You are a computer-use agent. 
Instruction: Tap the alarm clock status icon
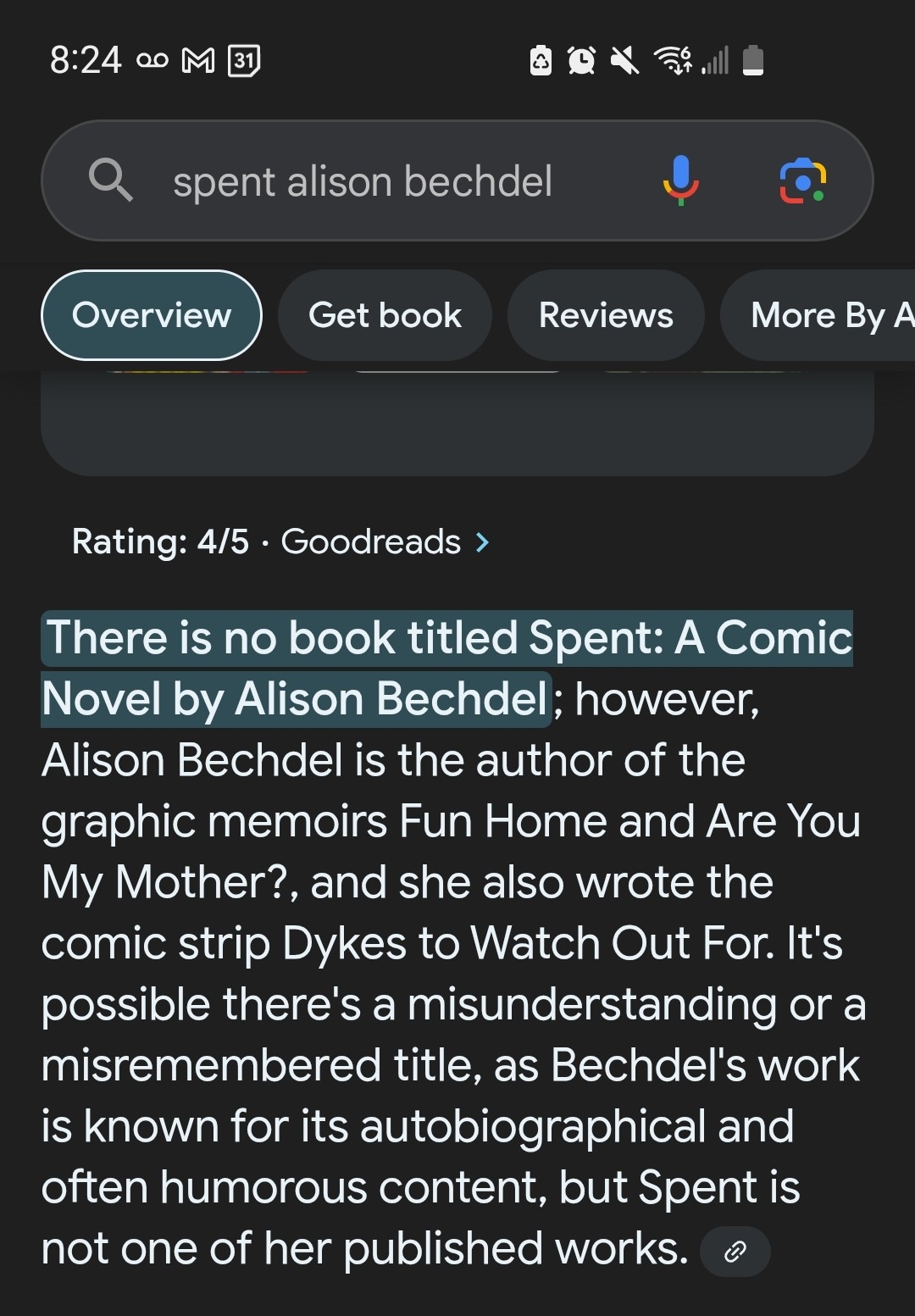[x=581, y=60]
